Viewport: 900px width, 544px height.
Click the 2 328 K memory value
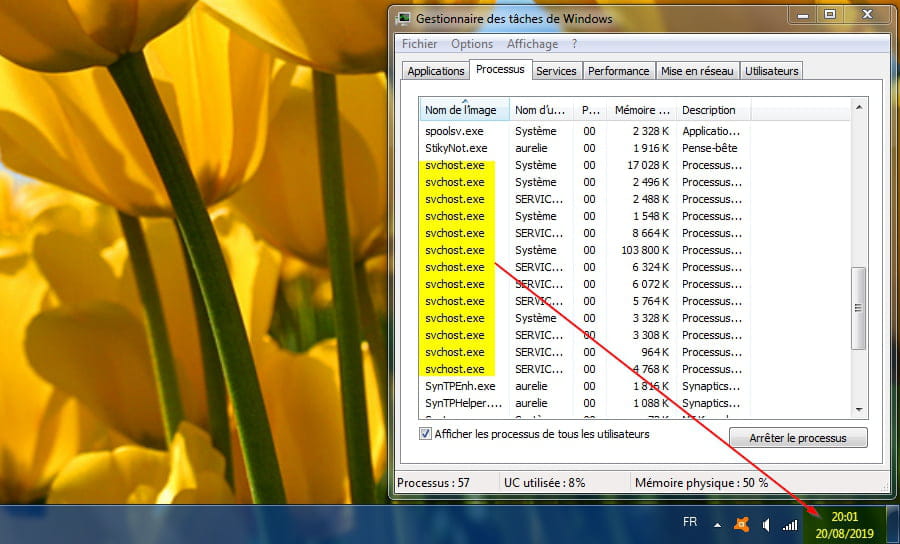[x=651, y=131]
